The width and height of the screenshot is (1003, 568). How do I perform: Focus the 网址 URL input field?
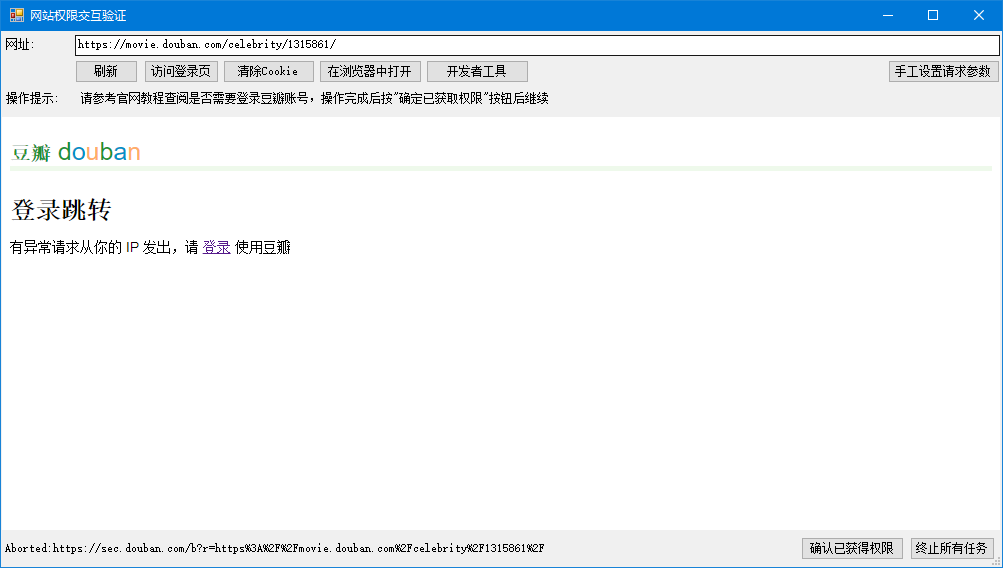[x=537, y=45]
